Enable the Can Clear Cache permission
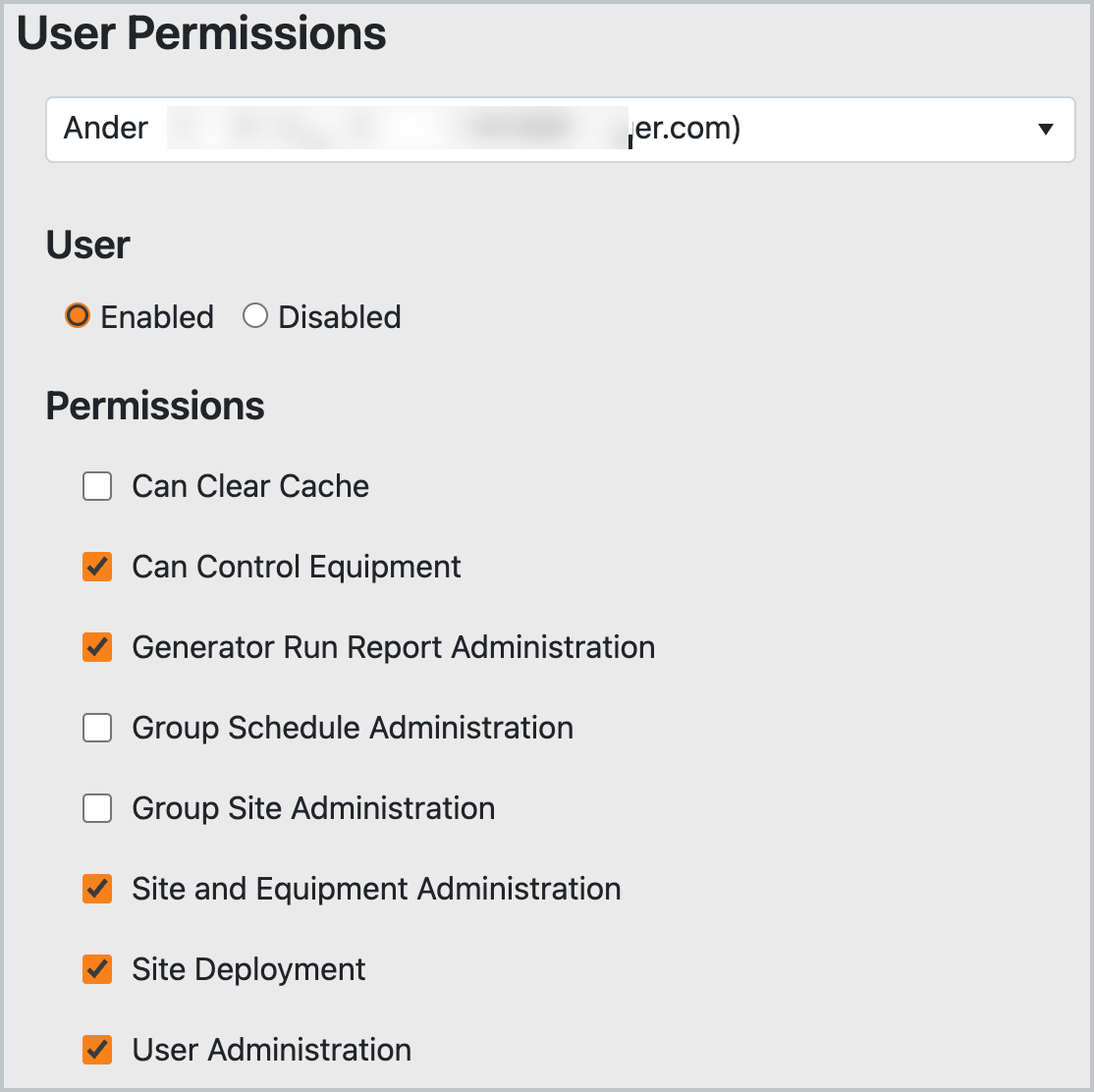Image resolution: width=1094 pixels, height=1092 pixels. point(96,486)
